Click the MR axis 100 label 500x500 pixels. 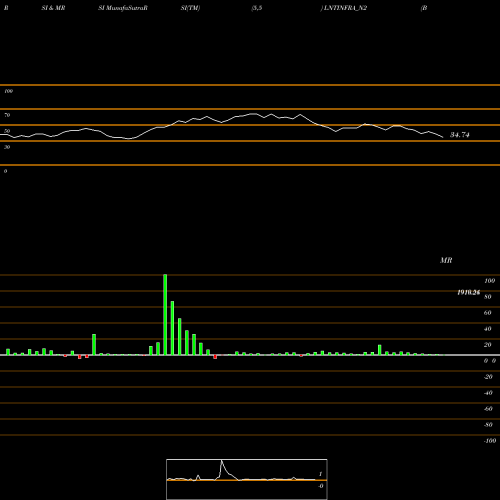pos(489,281)
